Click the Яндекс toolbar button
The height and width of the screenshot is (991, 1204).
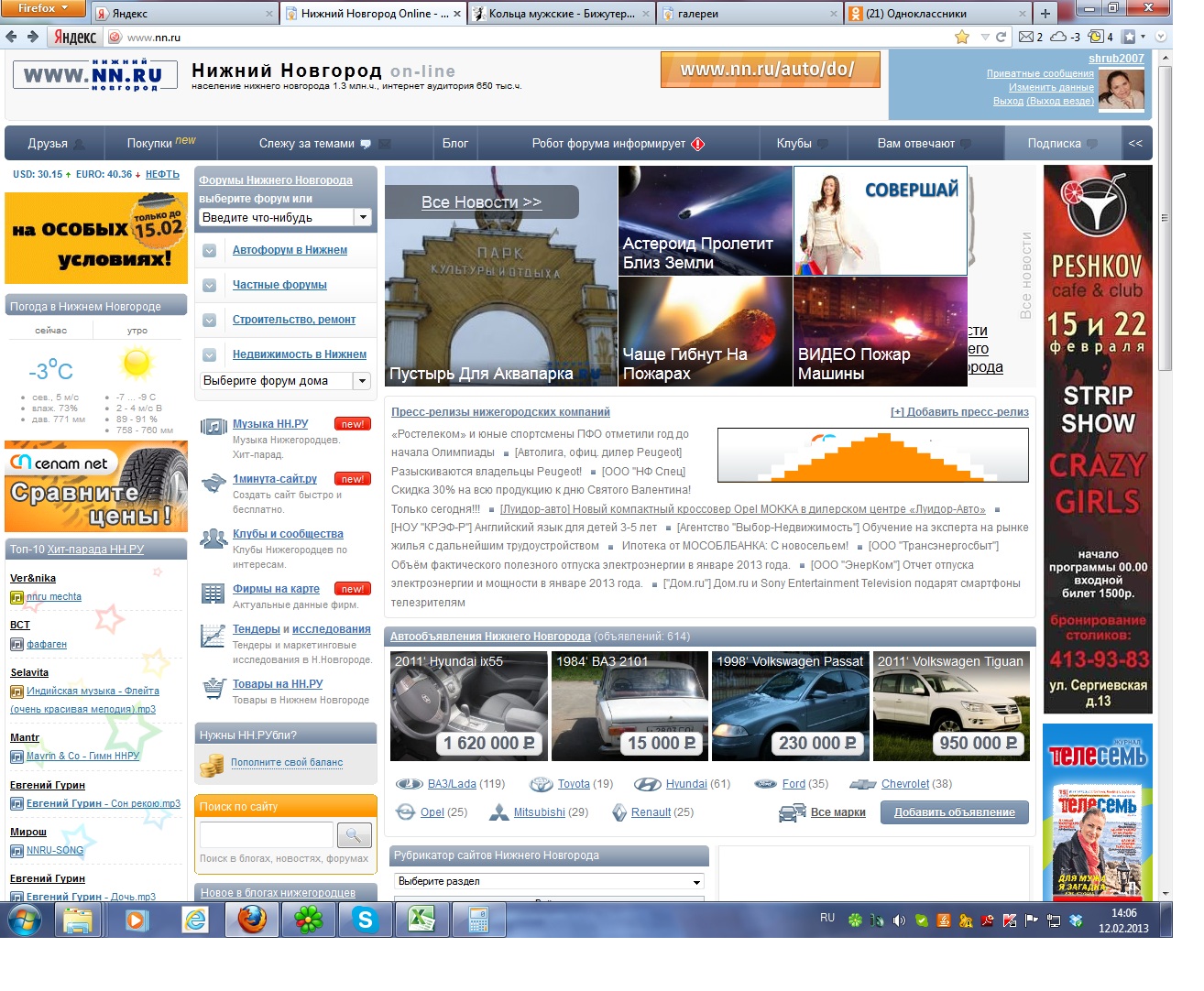(x=75, y=38)
